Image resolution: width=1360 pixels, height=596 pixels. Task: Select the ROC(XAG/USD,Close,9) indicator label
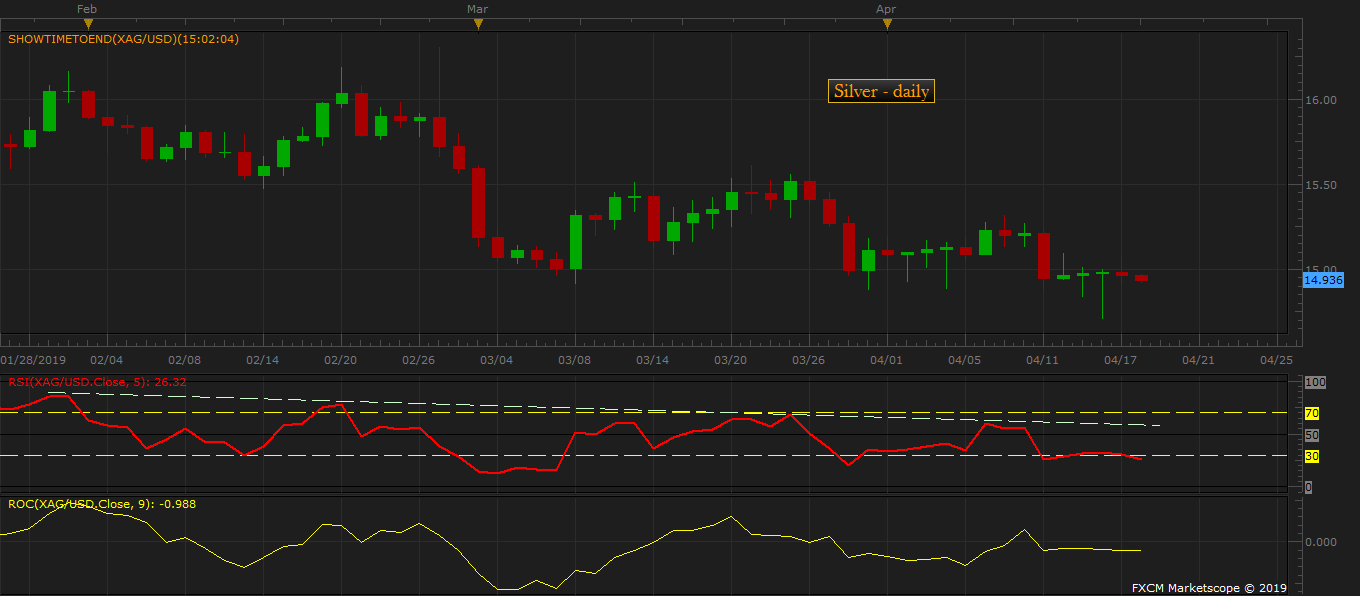point(101,504)
